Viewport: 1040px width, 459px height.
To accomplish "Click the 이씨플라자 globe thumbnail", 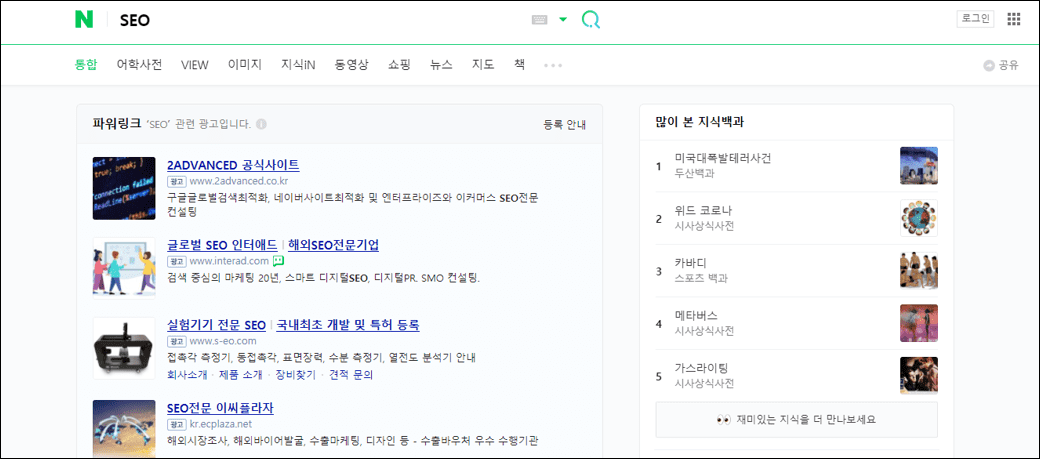I will coord(124,428).
